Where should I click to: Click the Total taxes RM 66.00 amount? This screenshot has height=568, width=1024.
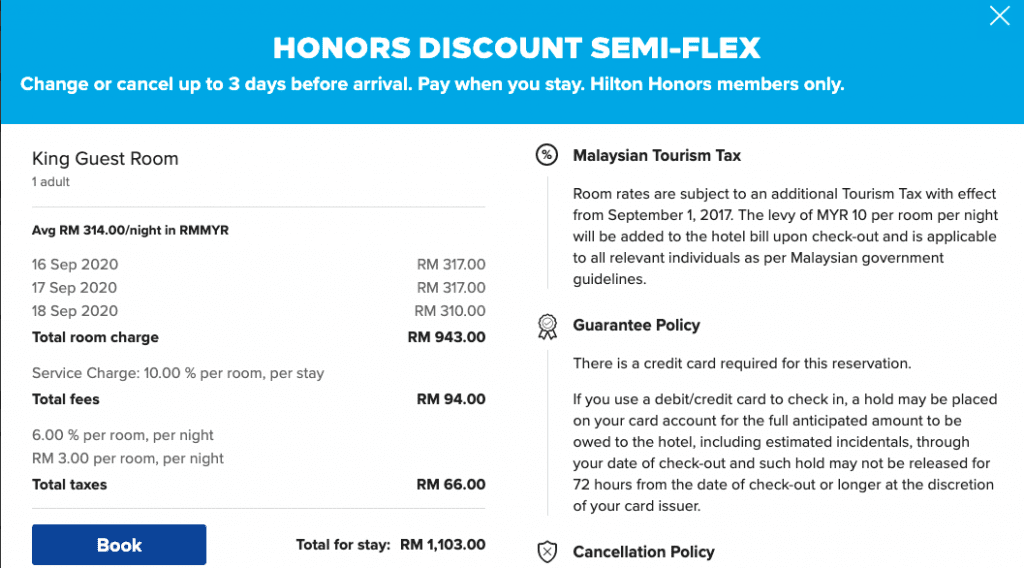(x=451, y=484)
